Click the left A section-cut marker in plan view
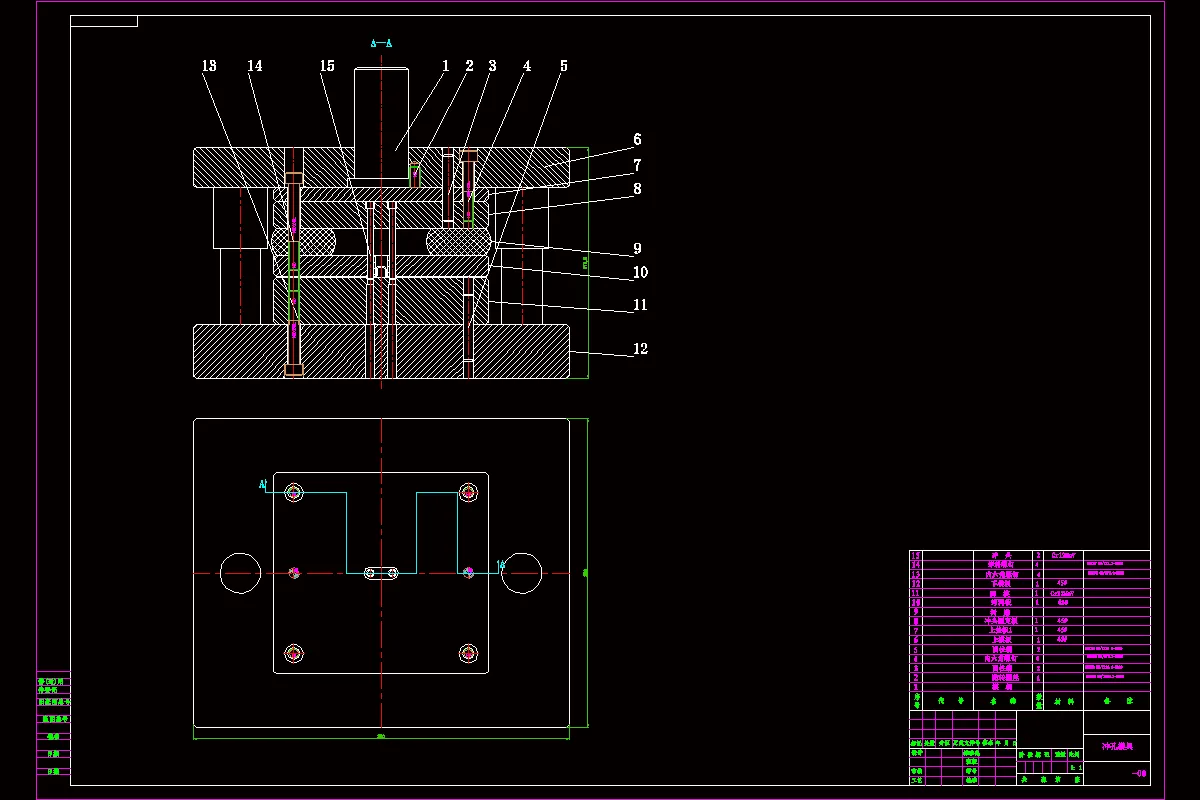 click(x=263, y=485)
